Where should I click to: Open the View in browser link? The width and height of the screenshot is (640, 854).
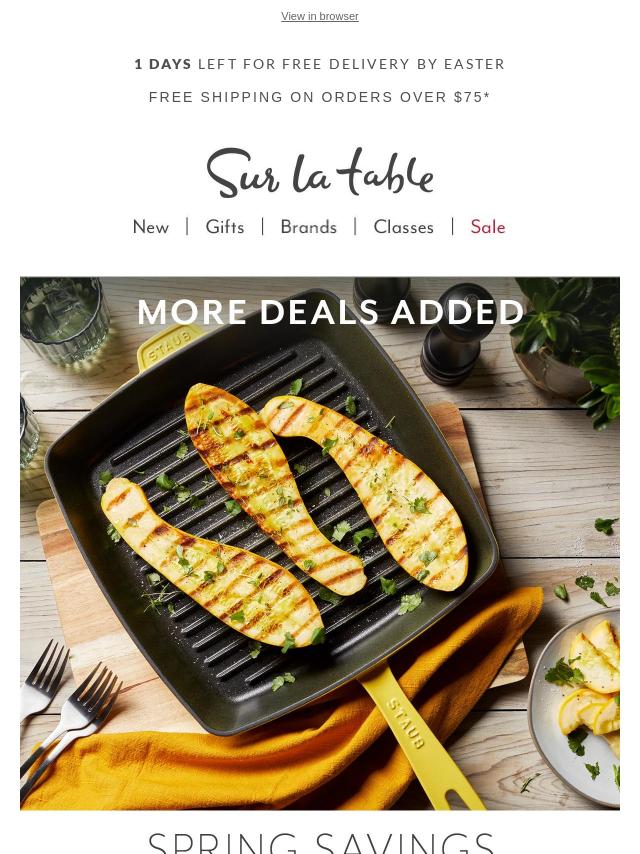[320, 16]
